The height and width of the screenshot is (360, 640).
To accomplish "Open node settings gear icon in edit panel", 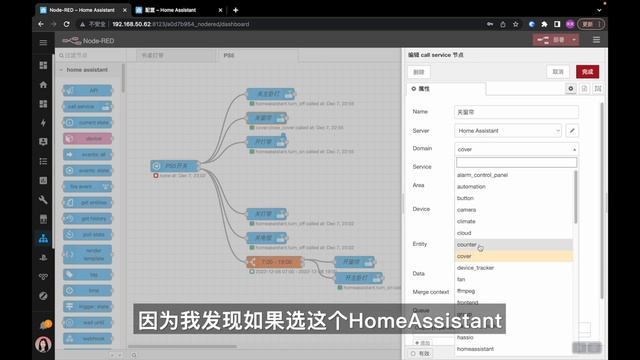I will (571, 89).
